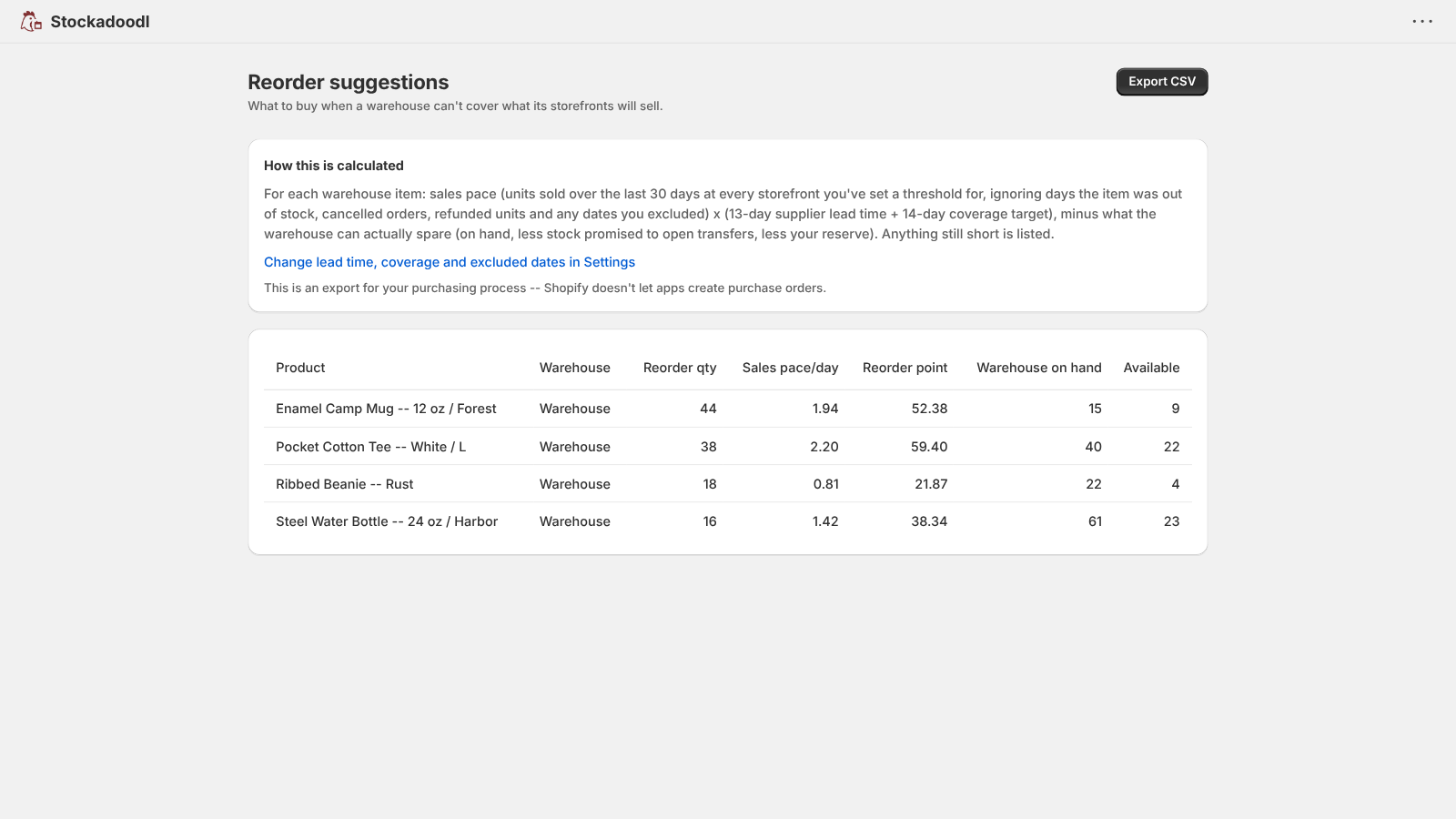This screenshot has height=819, width=1456.
Task: Click the Warehouse on hand column header
Action: pos(1039,368)
